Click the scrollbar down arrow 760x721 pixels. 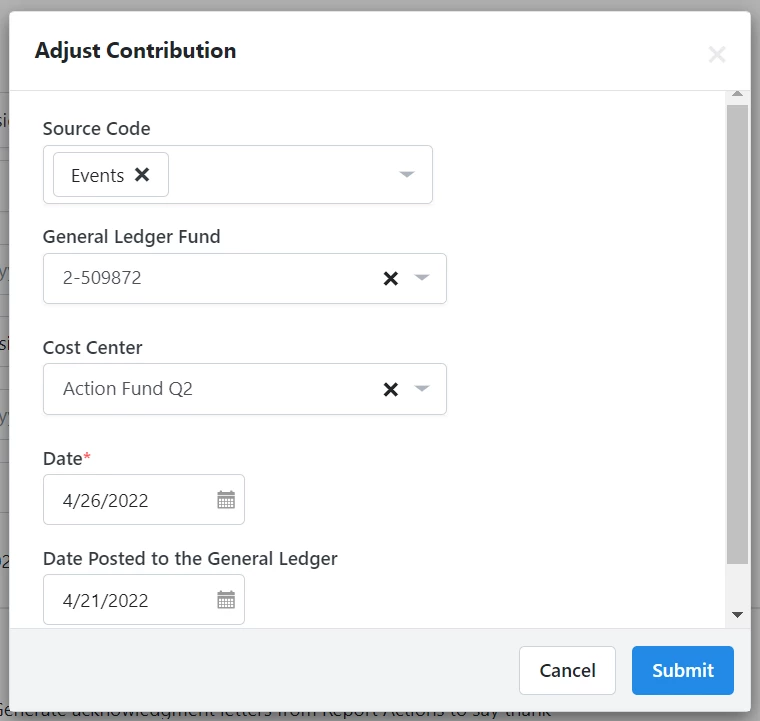737,615
